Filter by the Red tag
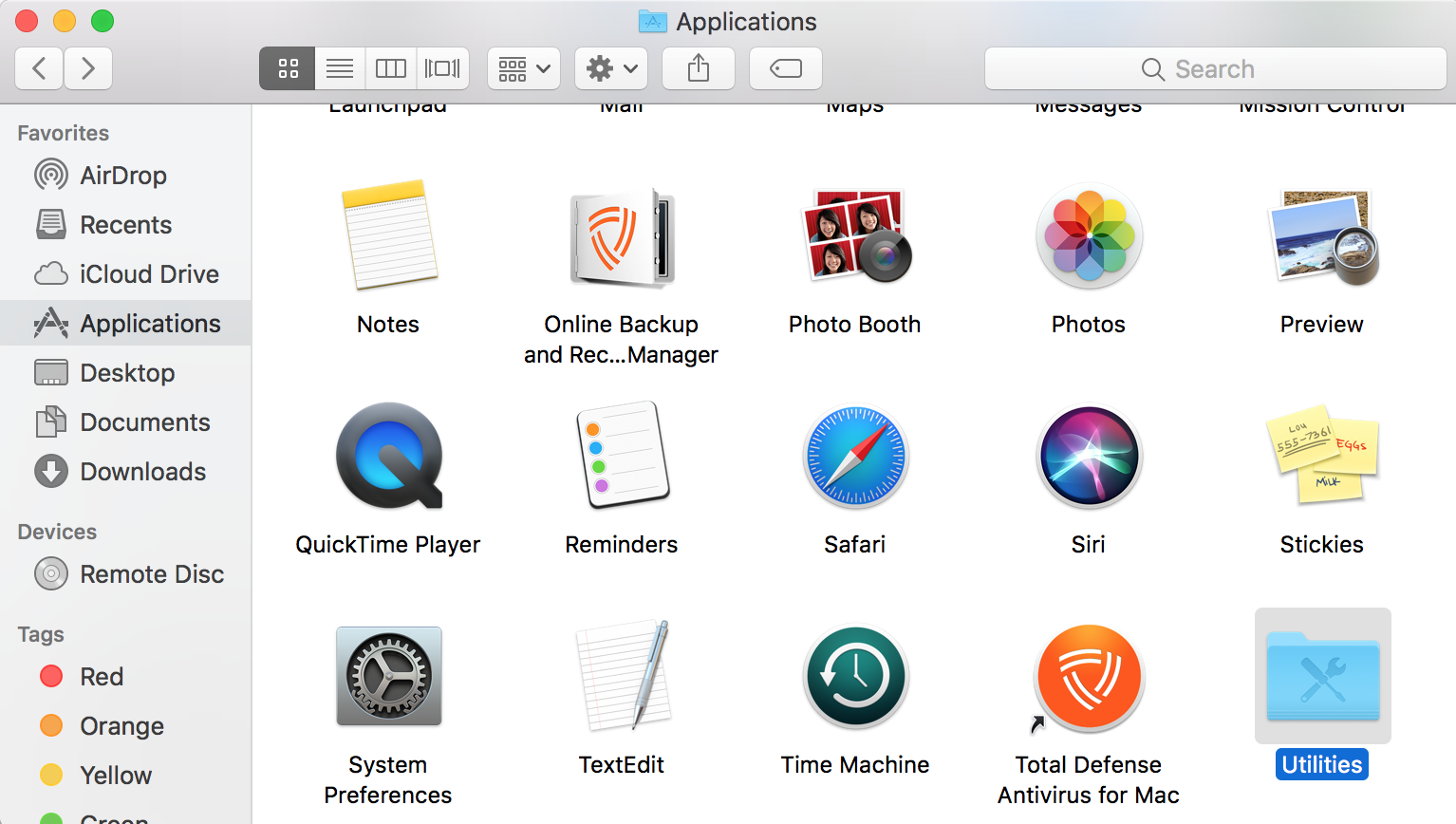 coord(125,677)
